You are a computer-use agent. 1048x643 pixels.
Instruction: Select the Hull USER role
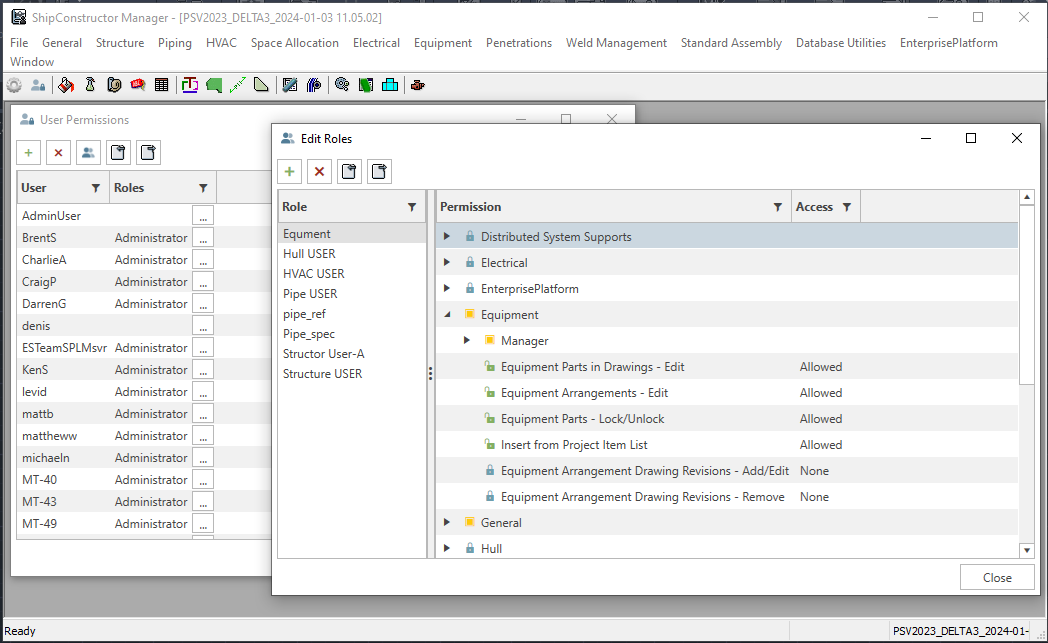tap(352, 254)
